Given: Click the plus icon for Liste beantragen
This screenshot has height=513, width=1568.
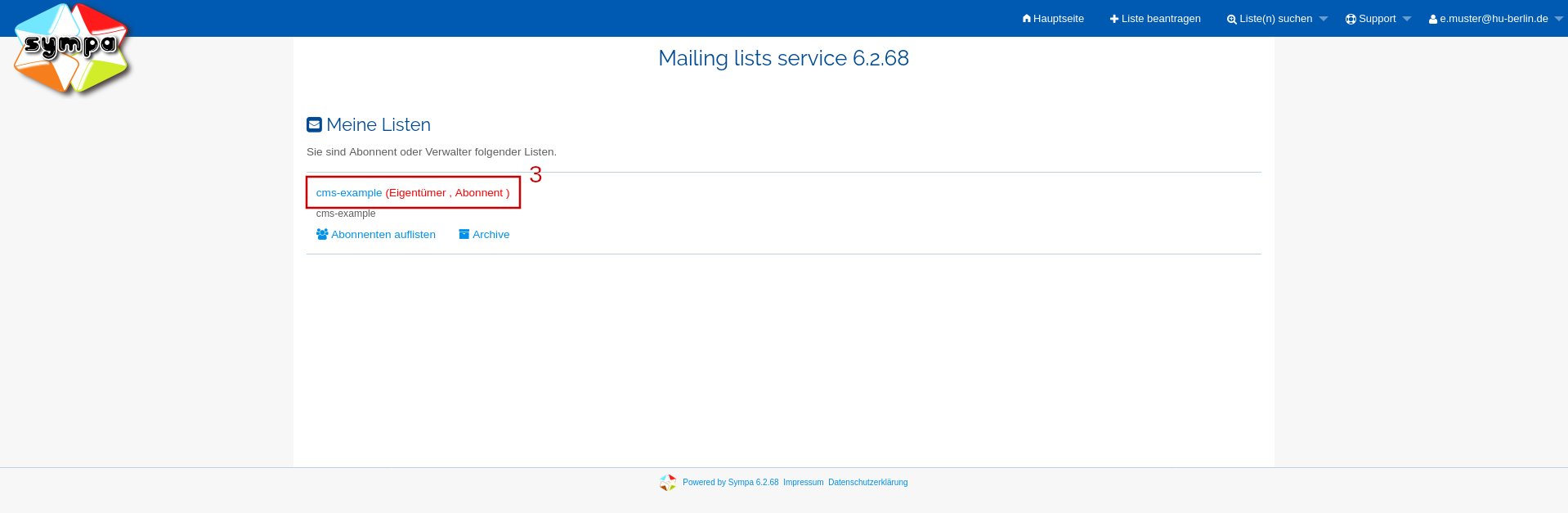Looking at the screenshot, I should 1113,19.
